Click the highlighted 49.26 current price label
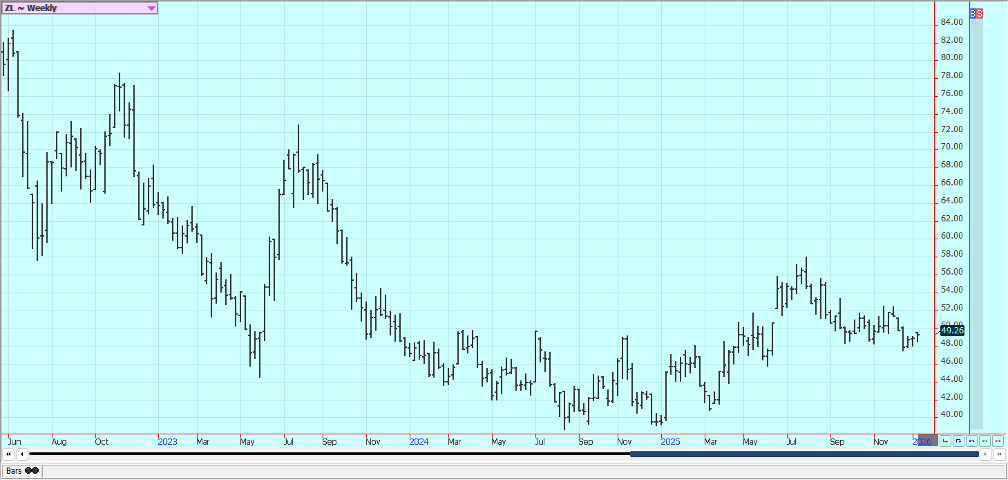 tap(952, 330)
